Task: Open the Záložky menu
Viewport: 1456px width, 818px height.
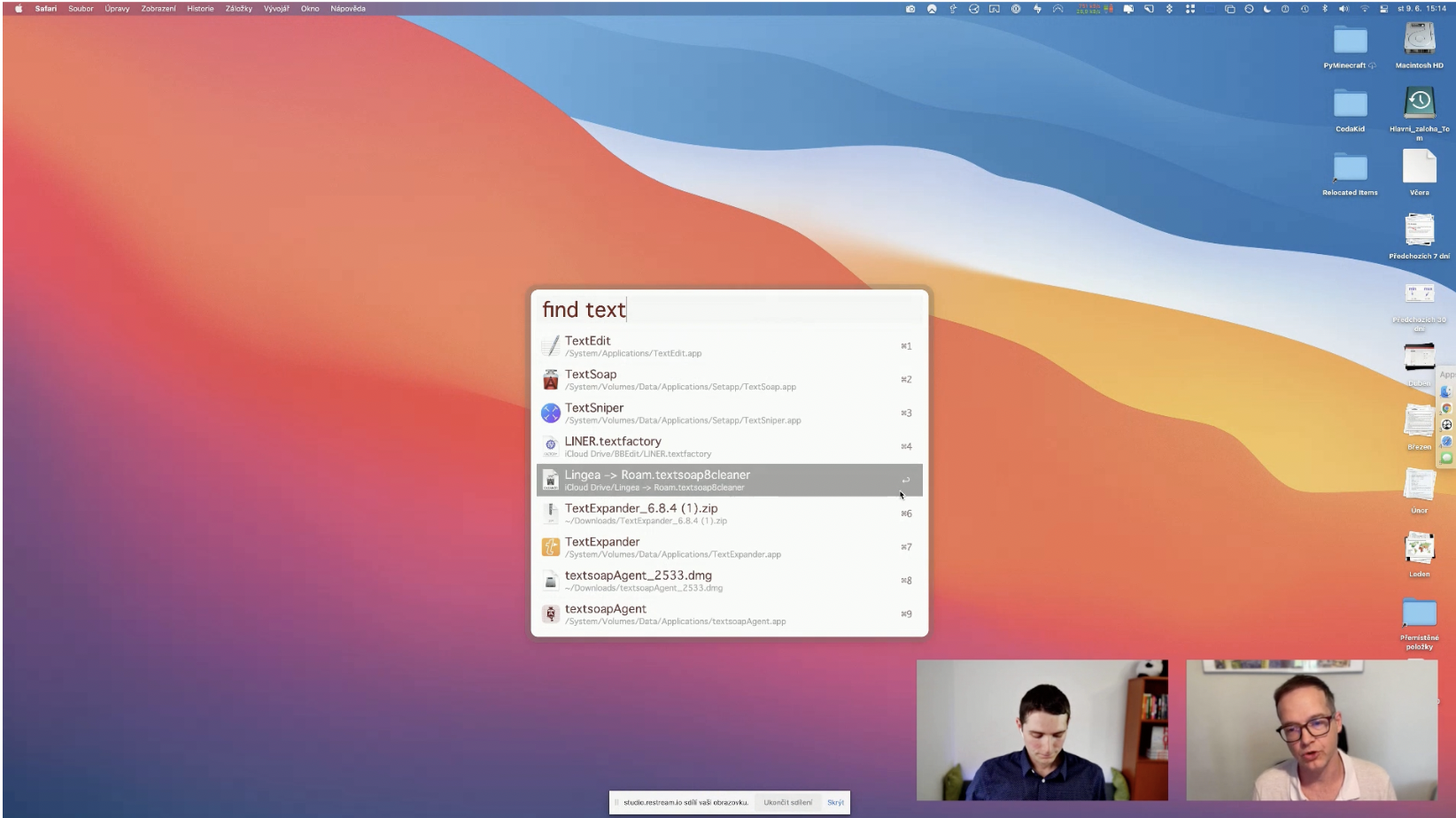Action: (x=239, y=9)
